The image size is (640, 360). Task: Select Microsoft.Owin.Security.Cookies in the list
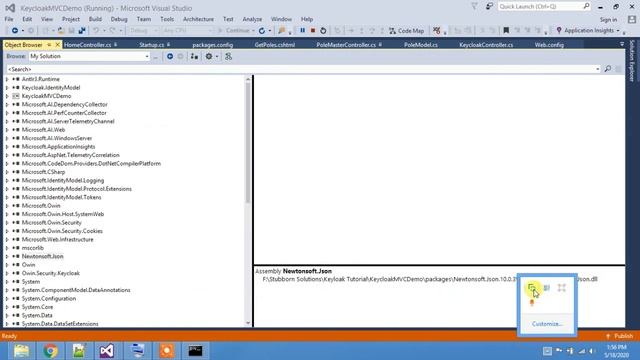(62, 231)
